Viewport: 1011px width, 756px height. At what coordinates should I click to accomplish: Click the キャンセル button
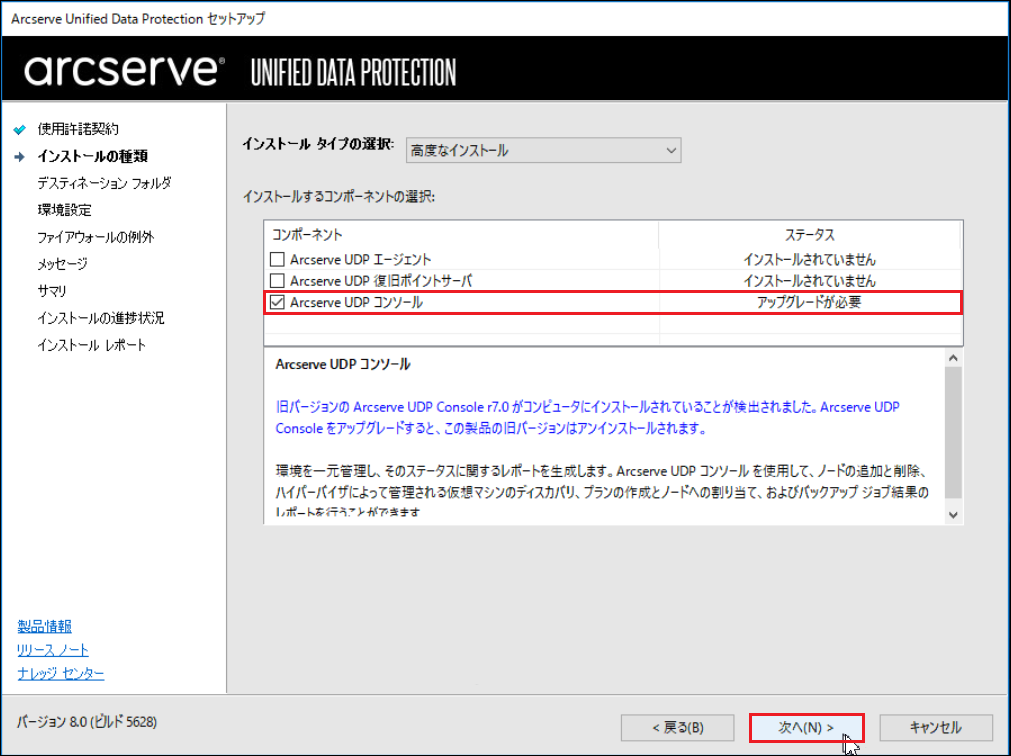point(936,728)
